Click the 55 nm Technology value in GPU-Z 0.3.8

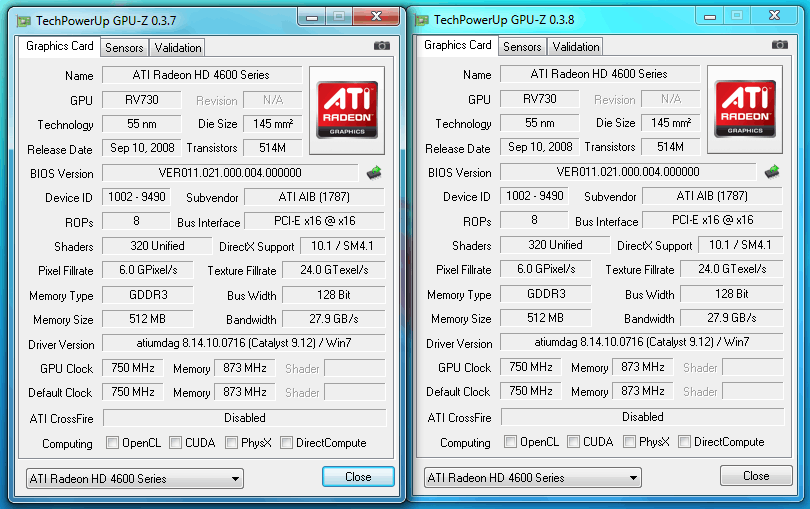click(x=539, y=123)
